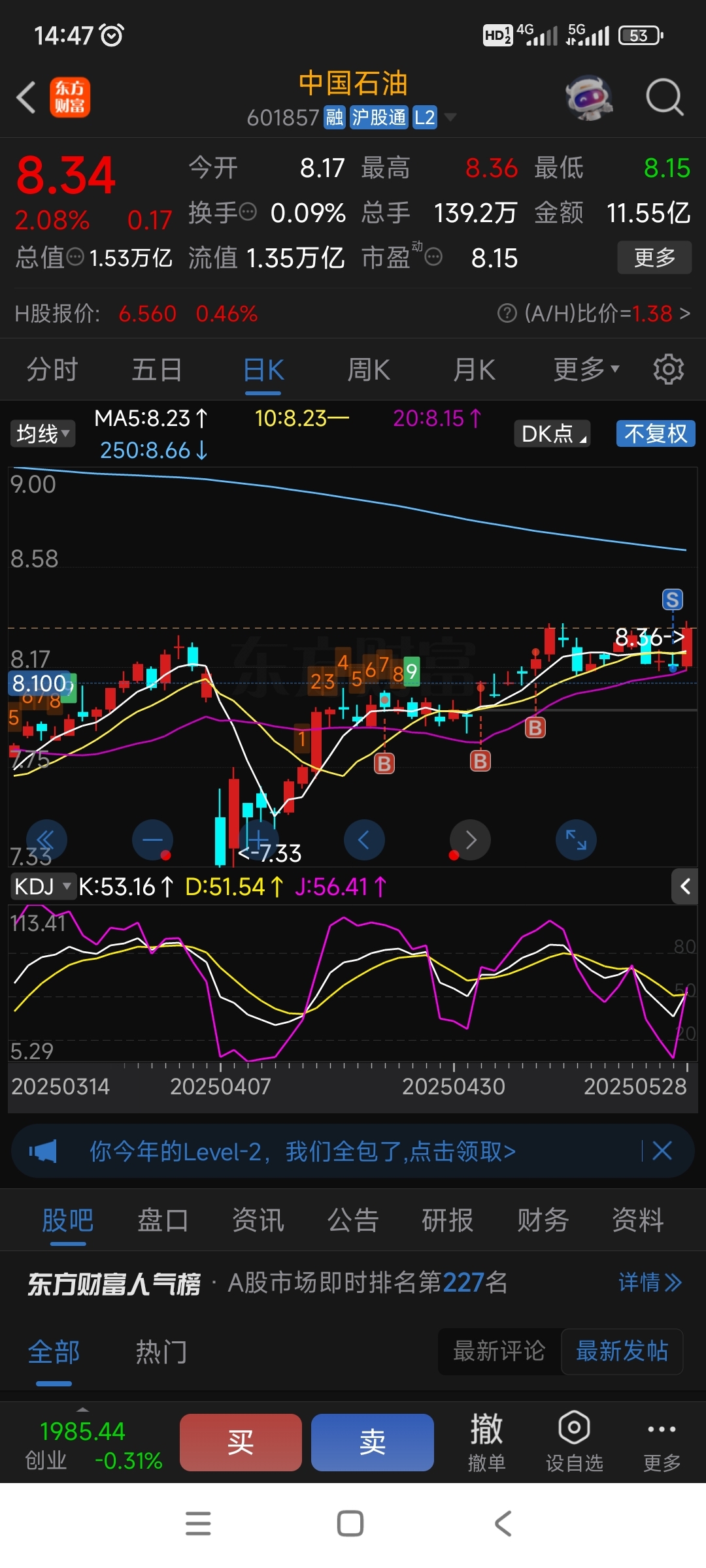Image resolution: width=706 pixels, height=1568 pixels.
Task: Zoom out chart with minus button
Action: click(x=152, y=840)
